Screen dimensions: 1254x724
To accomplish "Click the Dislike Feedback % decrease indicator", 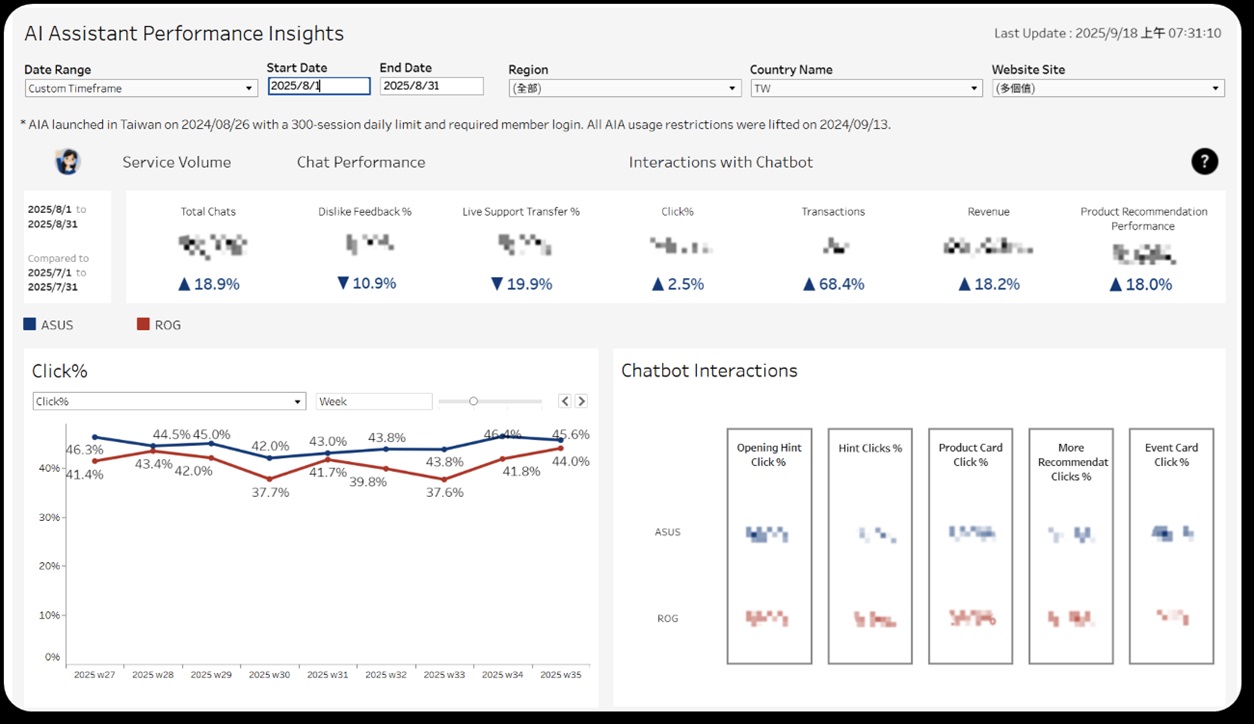I will click(x=366, y=284).
